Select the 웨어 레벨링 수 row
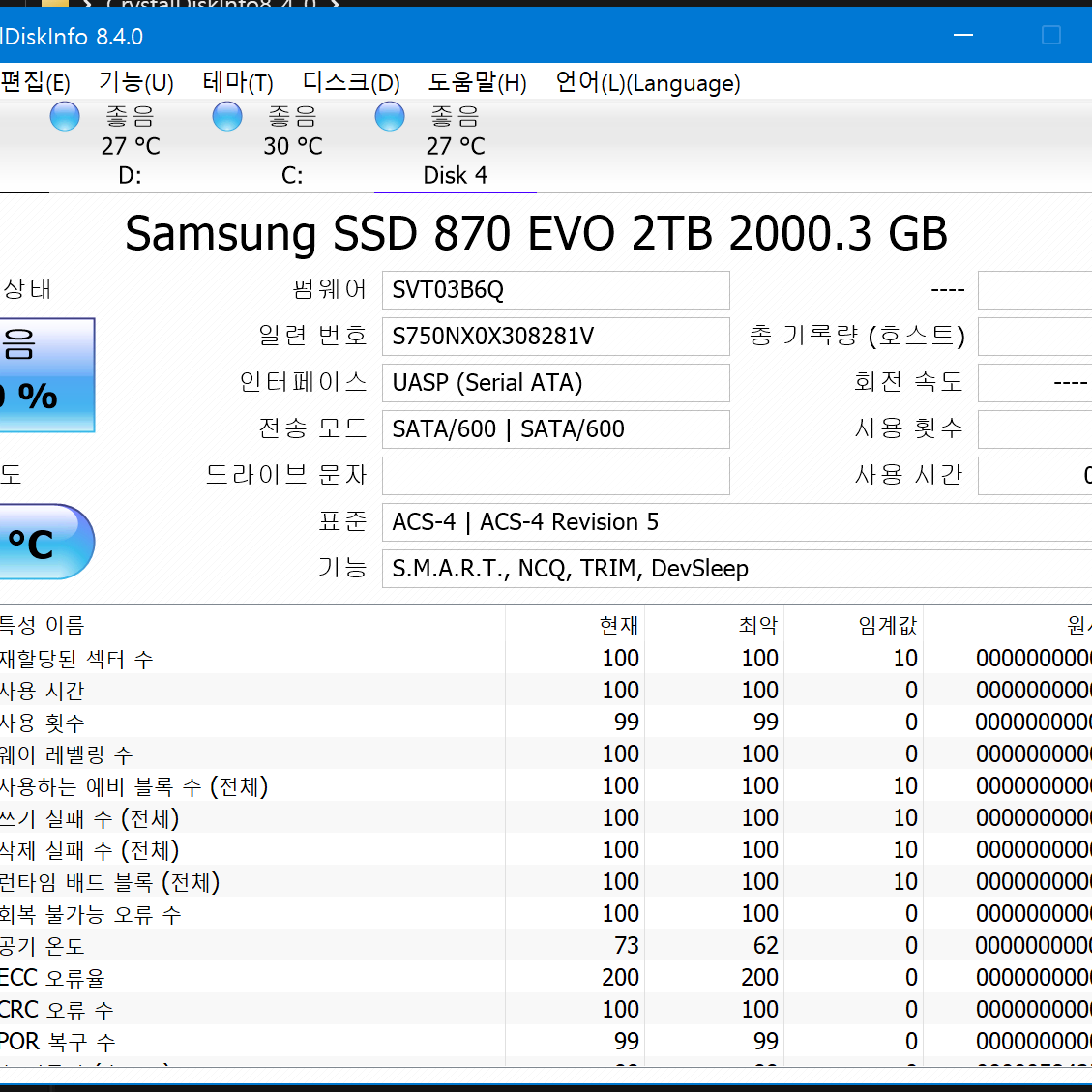The height and width of the screenshot is (1092, 1092). (x=546, y=754)
